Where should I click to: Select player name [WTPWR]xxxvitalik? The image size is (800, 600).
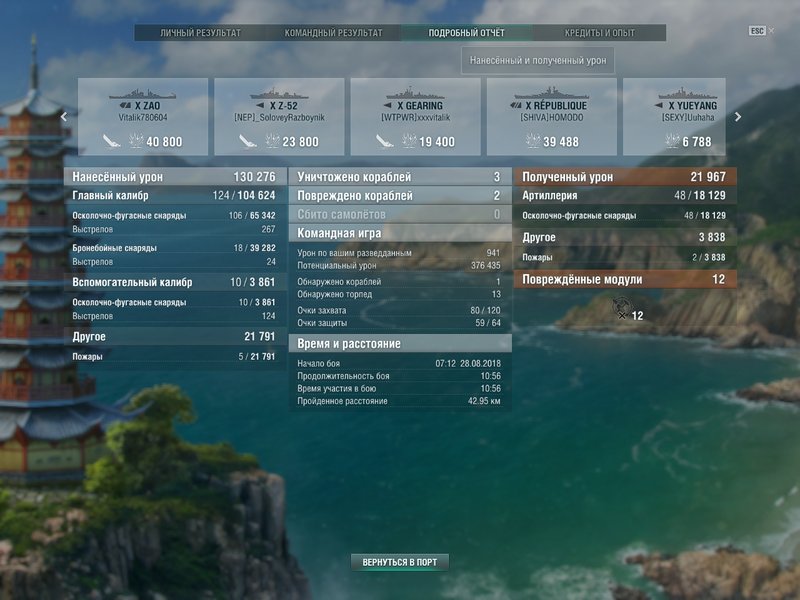click(415, 117)
